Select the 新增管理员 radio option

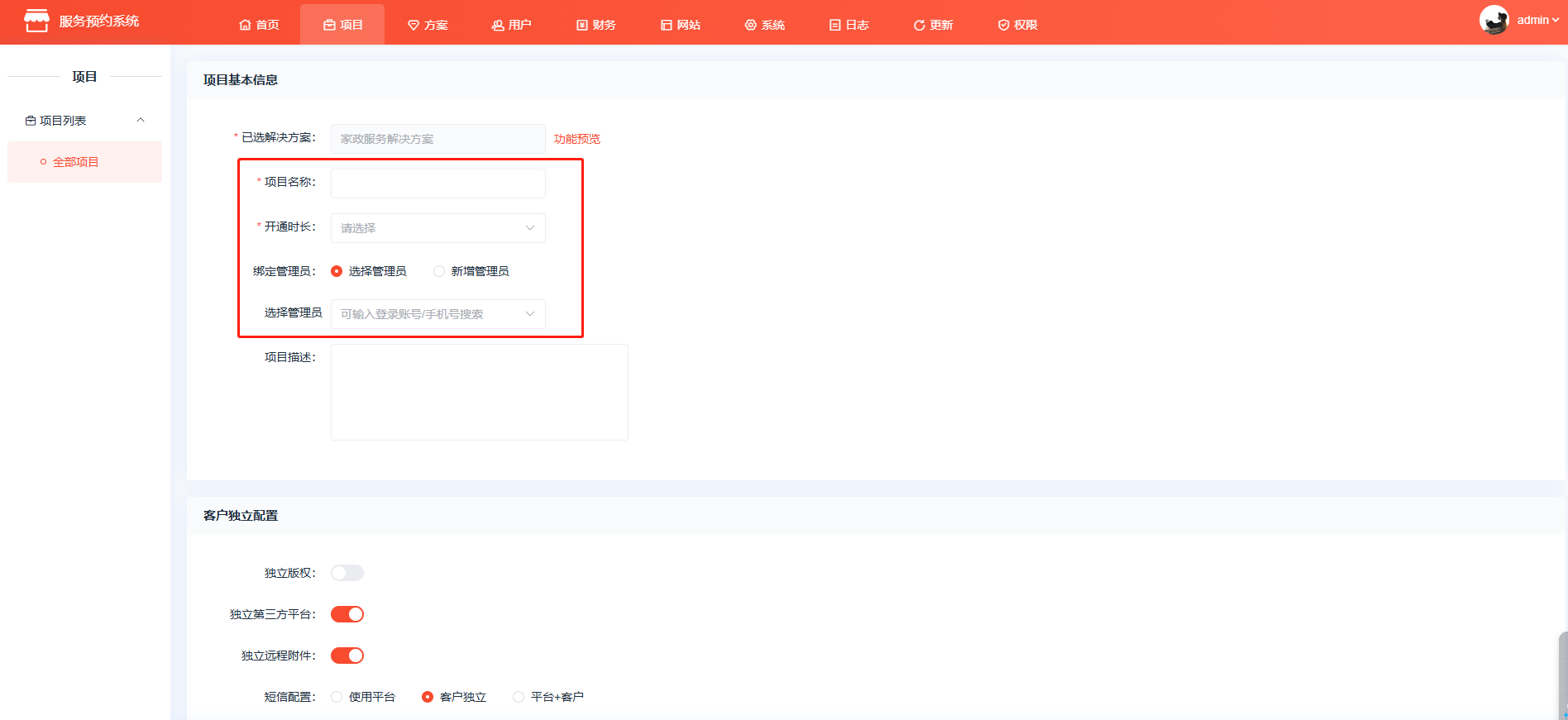pyautogui.click(x=439, y=271)
